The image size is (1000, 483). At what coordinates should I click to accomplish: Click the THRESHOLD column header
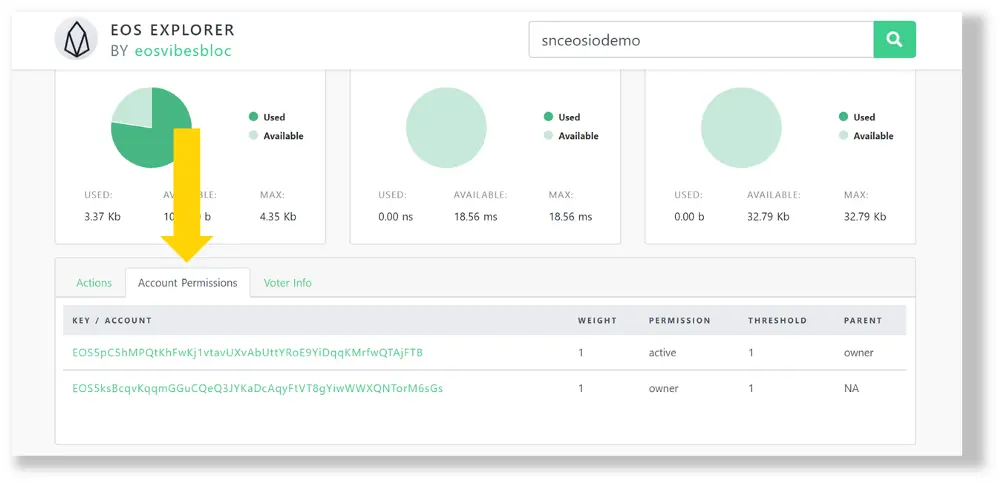[777, 320]
